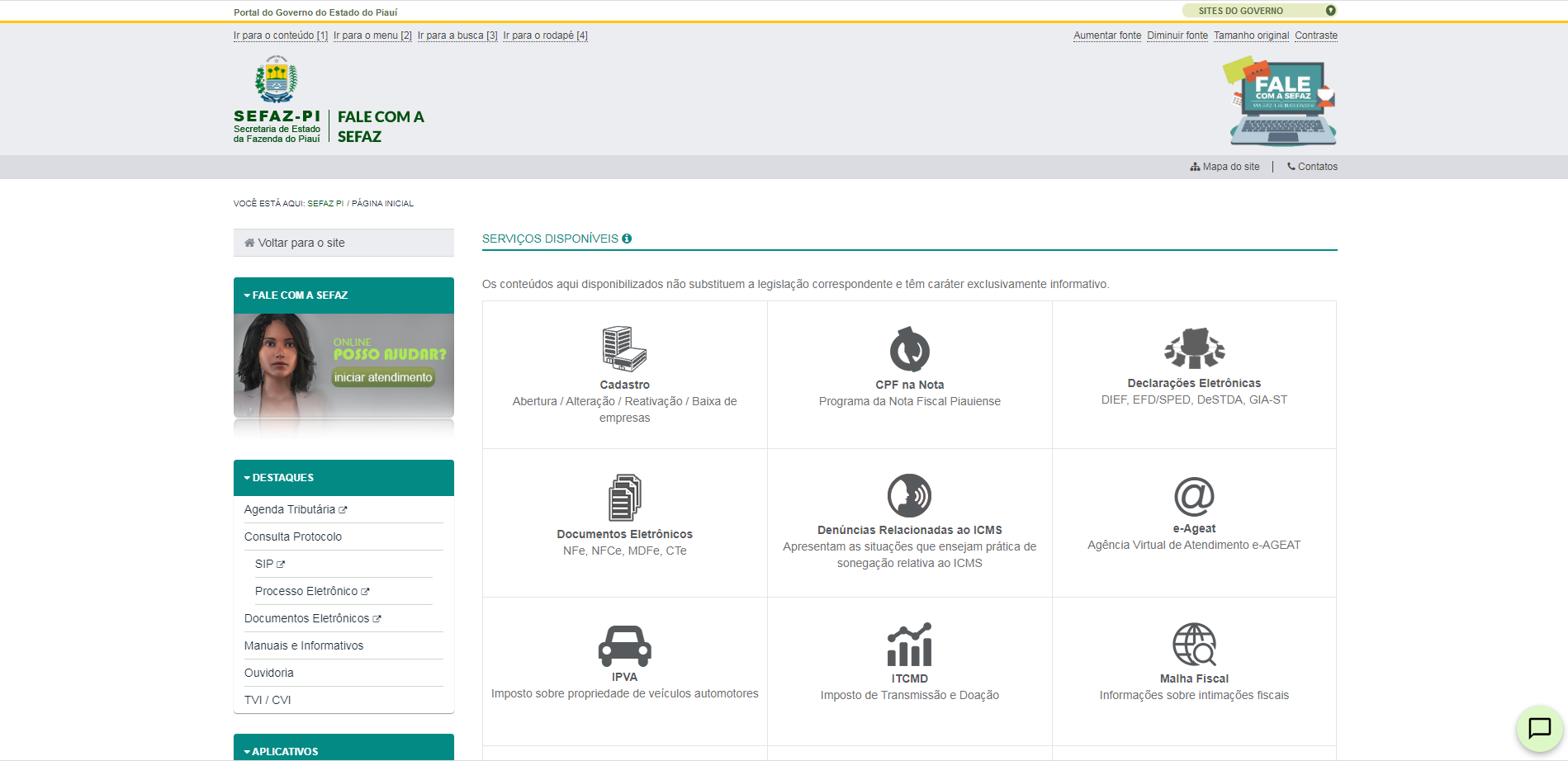Click the iniciar atendimento button
1568x761 pixels.
click(x=383, y=377)
